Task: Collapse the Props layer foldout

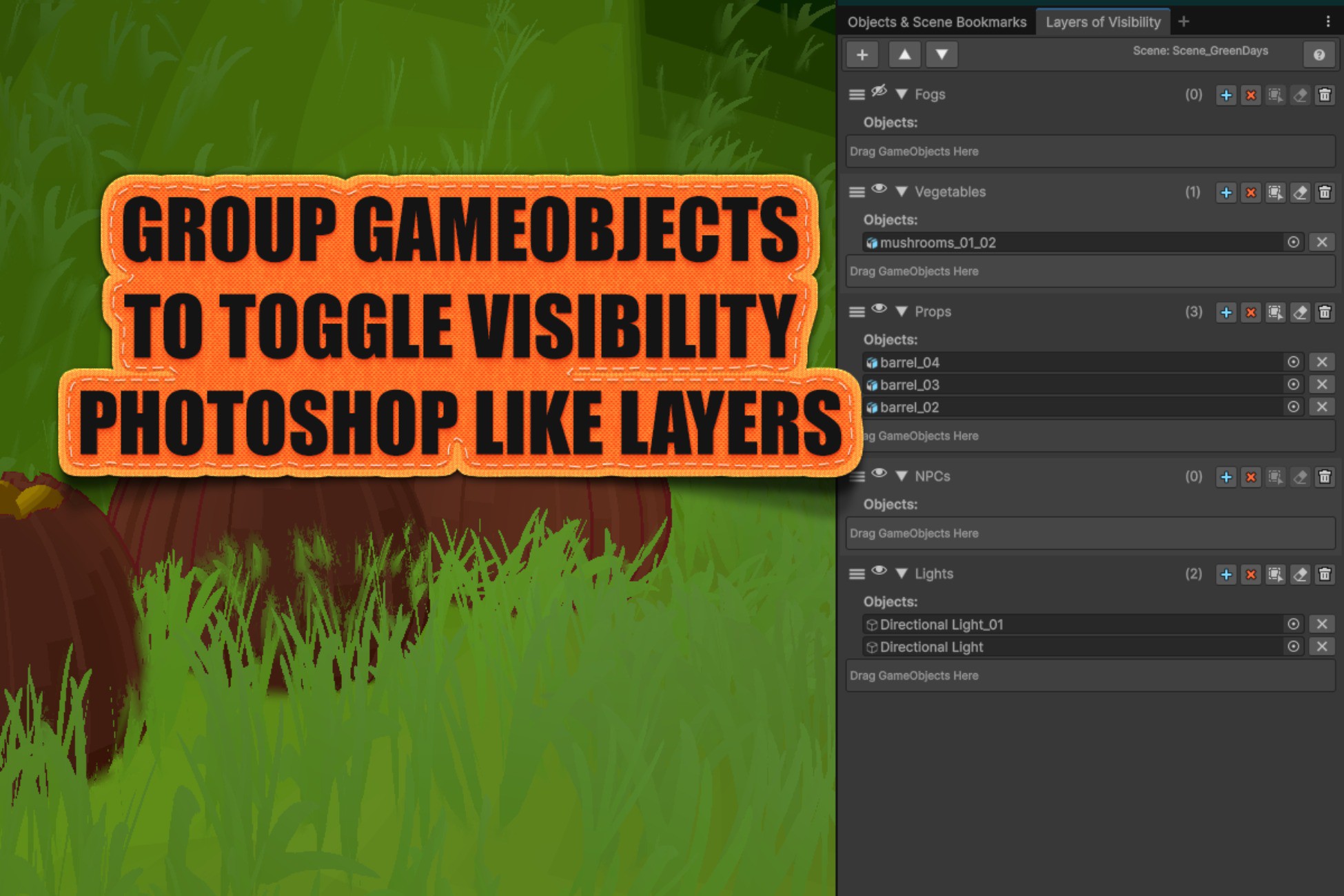Action: (x=901, y=312)
